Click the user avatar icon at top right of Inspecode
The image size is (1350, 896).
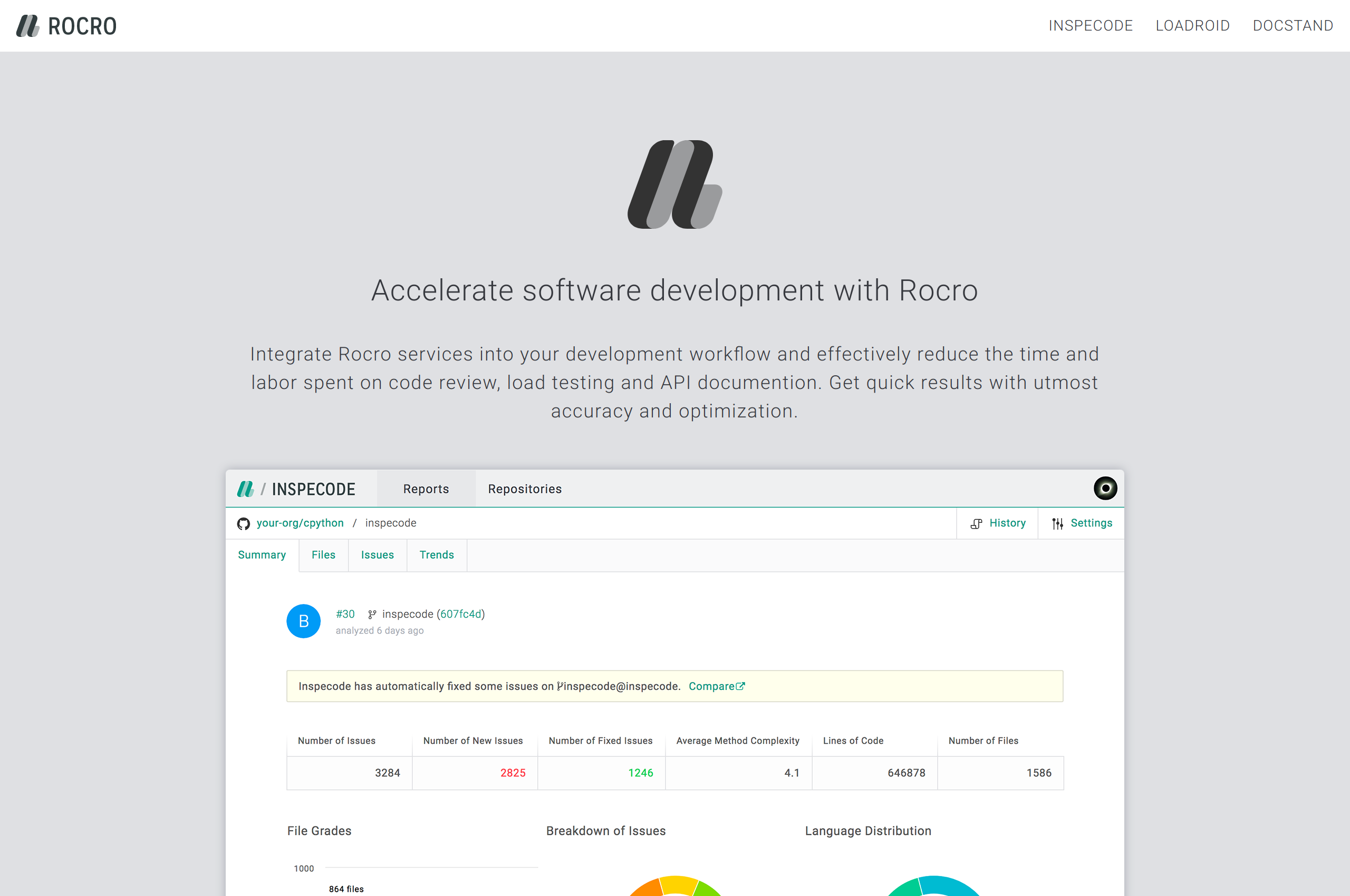(1105, 488)
